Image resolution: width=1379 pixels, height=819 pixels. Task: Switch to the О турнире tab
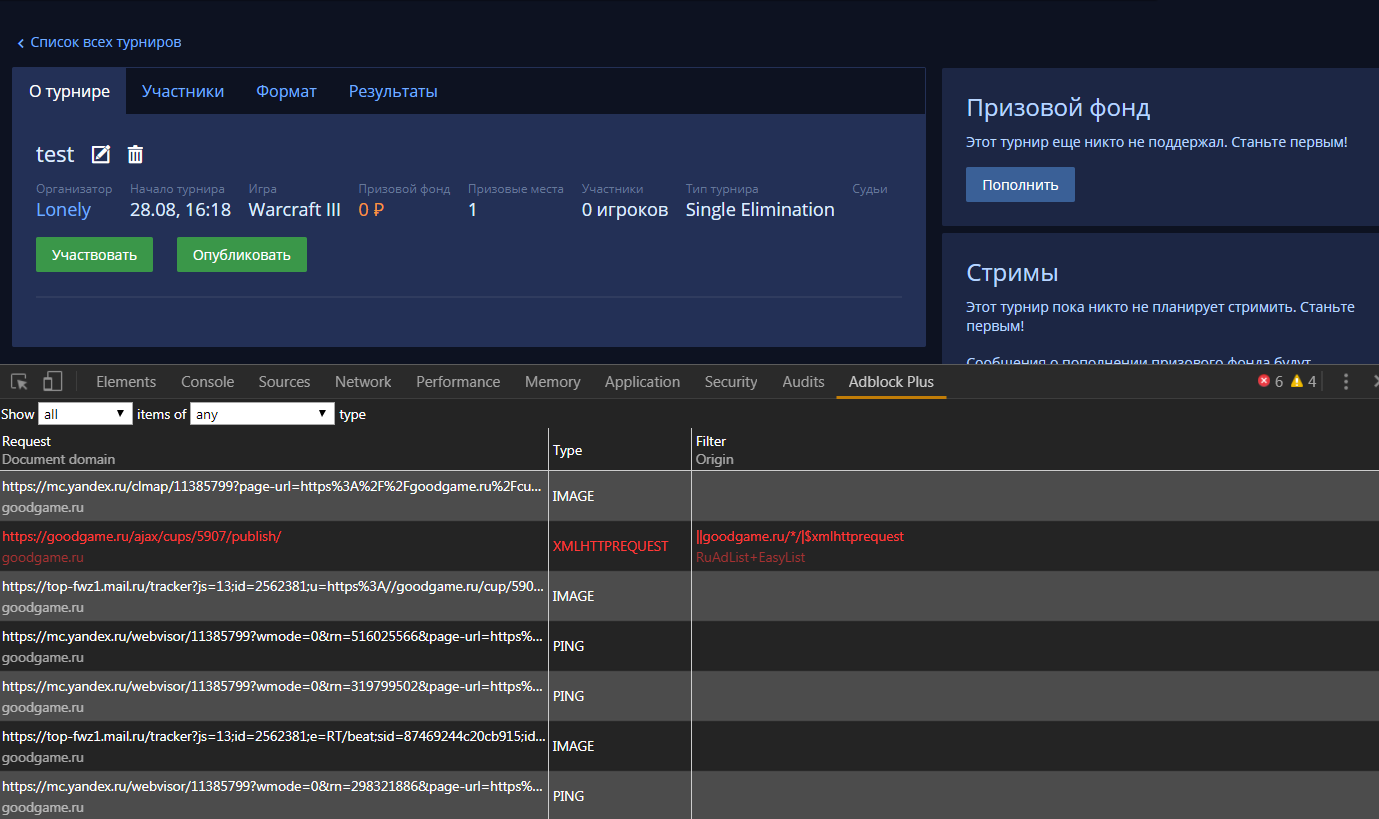pos(69,91)
